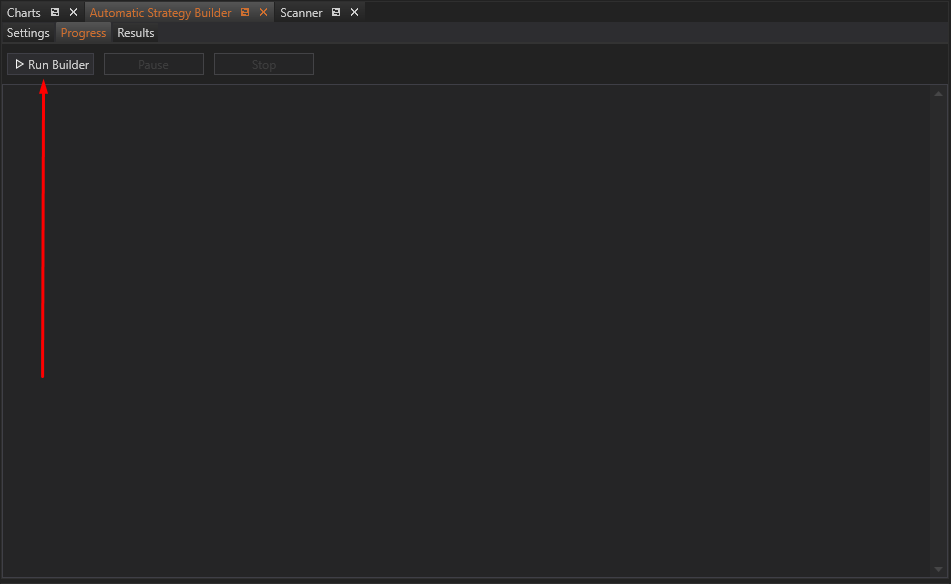The height and width of the screenshot is (584, 951).
Task: Click the scrollbar down arrow
Action: tap(938, 570)
